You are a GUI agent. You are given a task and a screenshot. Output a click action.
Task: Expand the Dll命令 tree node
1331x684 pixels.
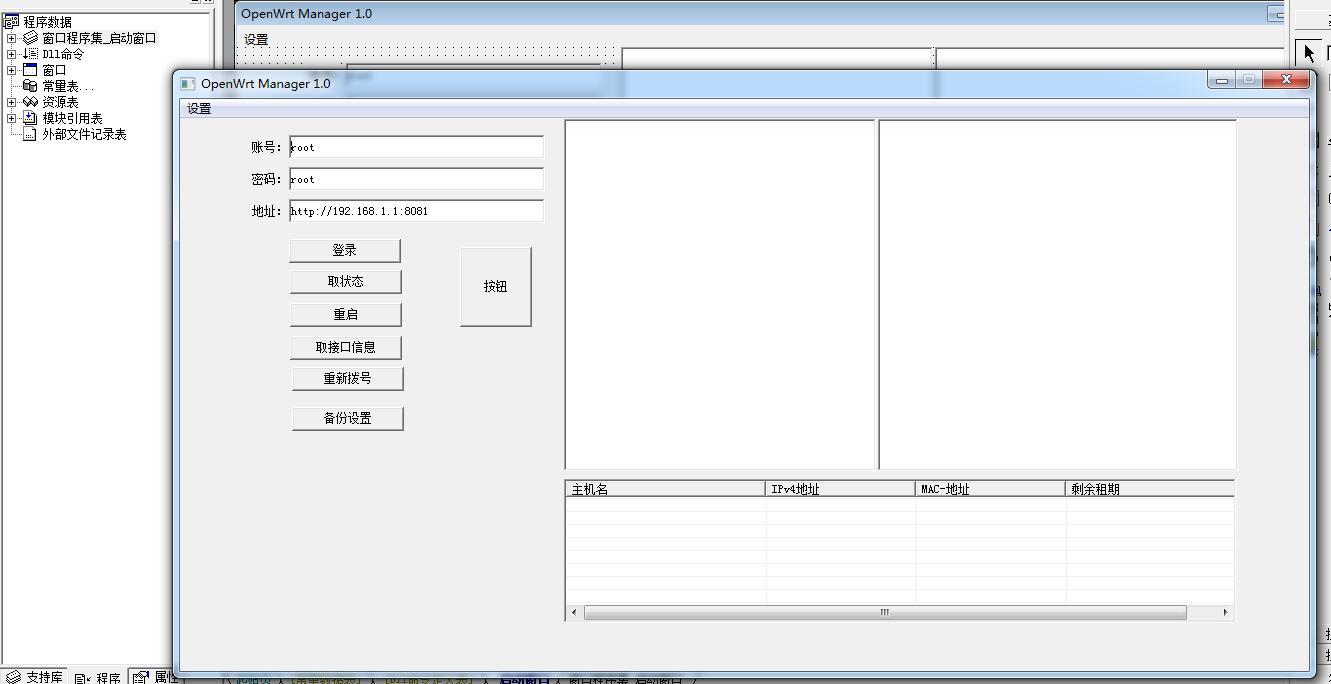click(11, 54)
